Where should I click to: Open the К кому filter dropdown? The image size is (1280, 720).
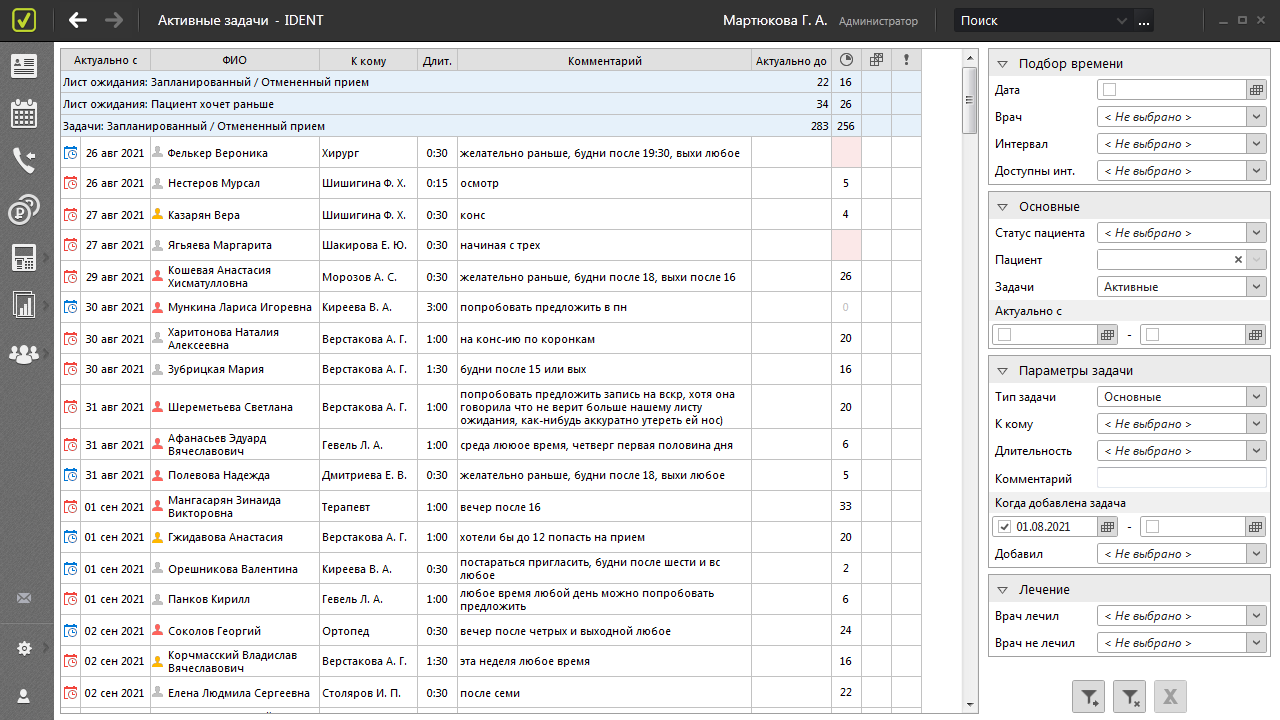coord(1182,424)
